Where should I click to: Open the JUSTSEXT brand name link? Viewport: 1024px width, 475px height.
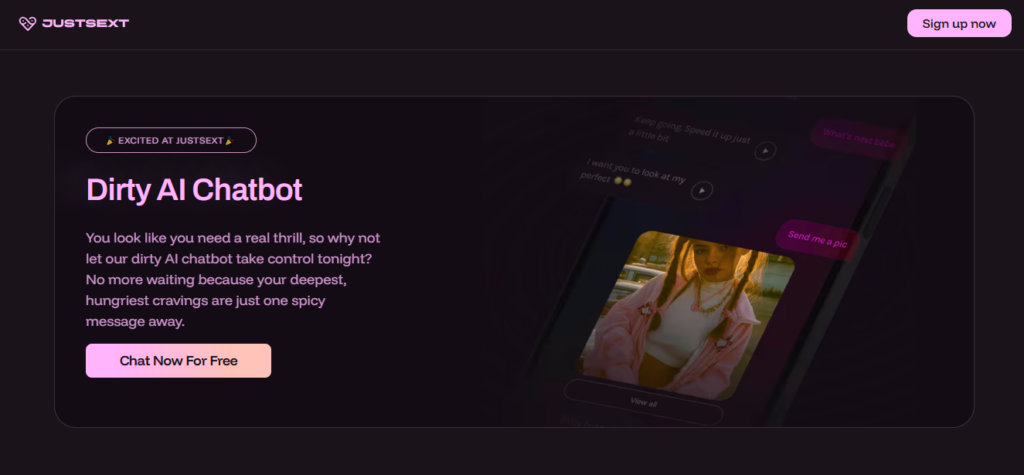tap(86, 24)
